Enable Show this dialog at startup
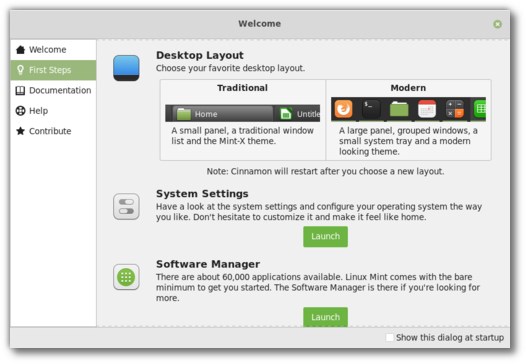 click(389, 337)
